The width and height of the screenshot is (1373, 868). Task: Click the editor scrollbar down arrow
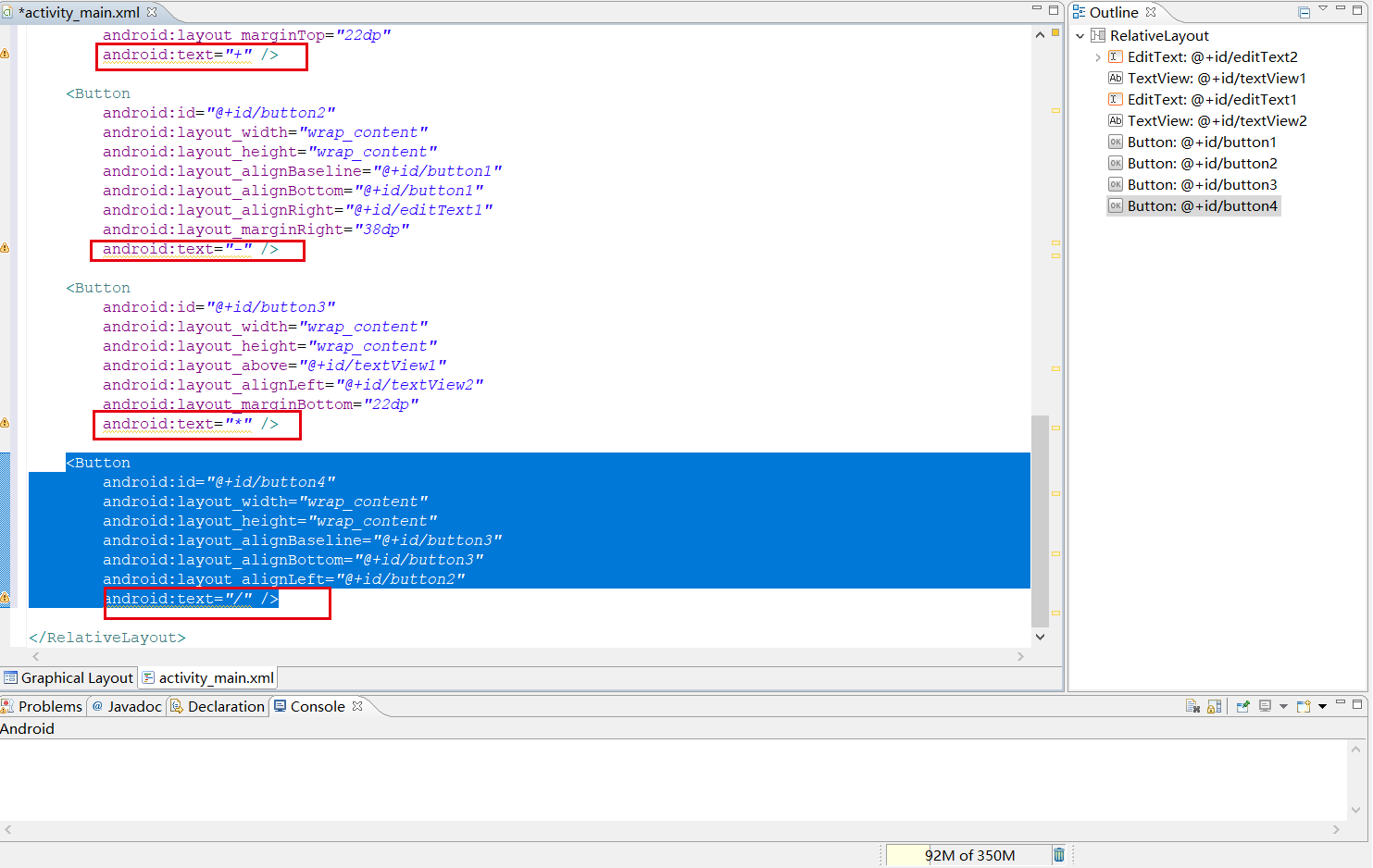1040,636
